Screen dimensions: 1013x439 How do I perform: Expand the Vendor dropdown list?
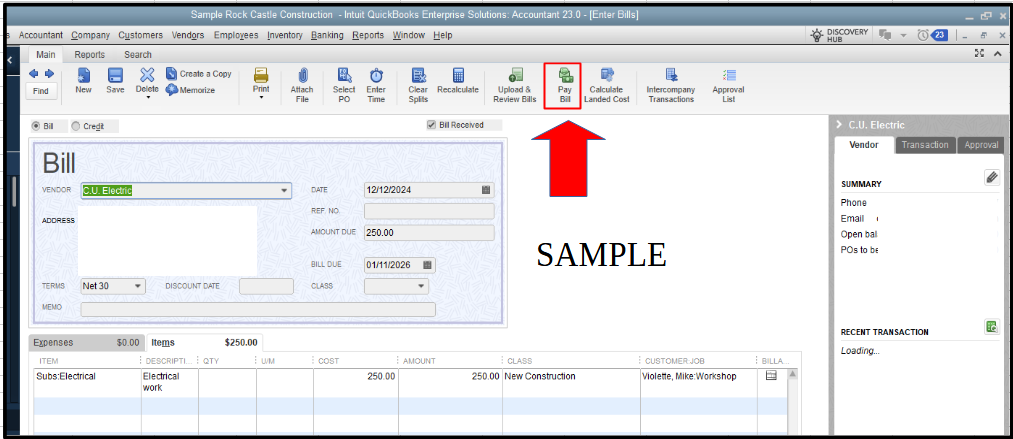284,191
